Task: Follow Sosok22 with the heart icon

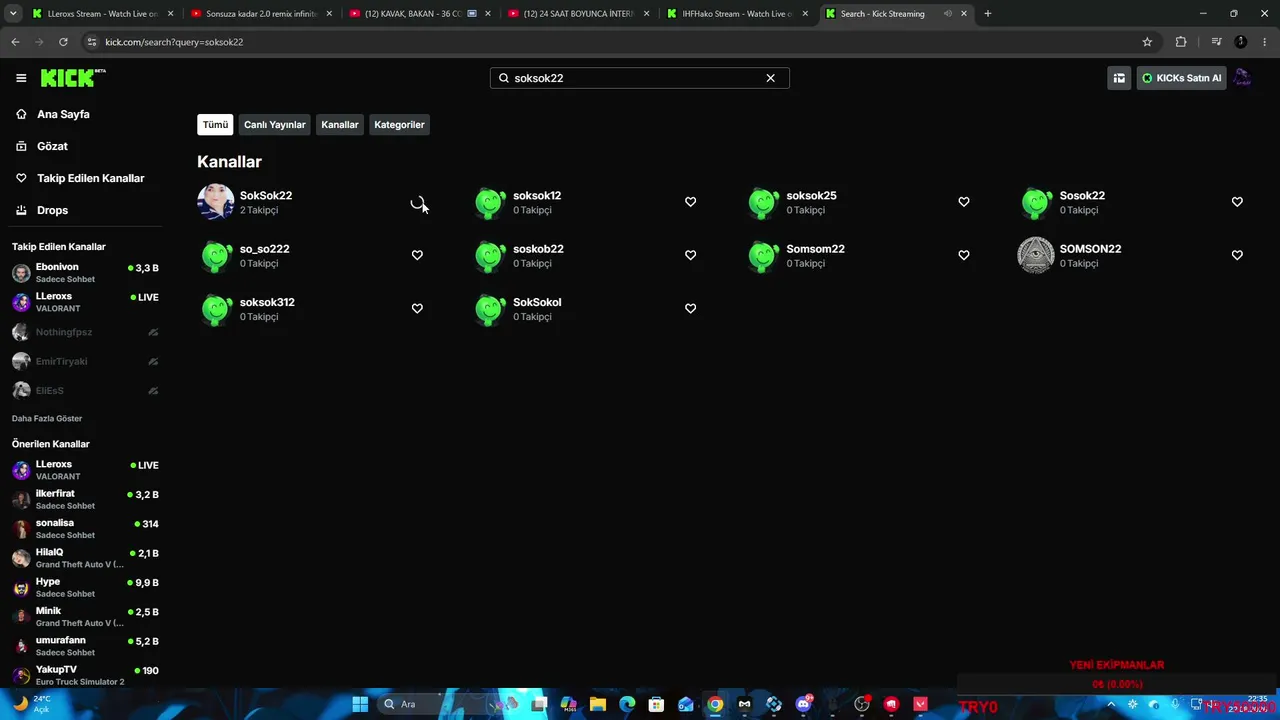Action: point(1237,202)
